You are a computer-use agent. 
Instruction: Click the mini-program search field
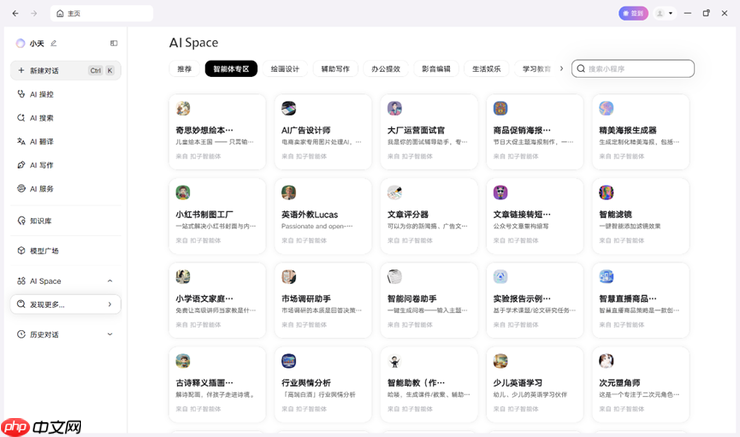tap(633, 69)
